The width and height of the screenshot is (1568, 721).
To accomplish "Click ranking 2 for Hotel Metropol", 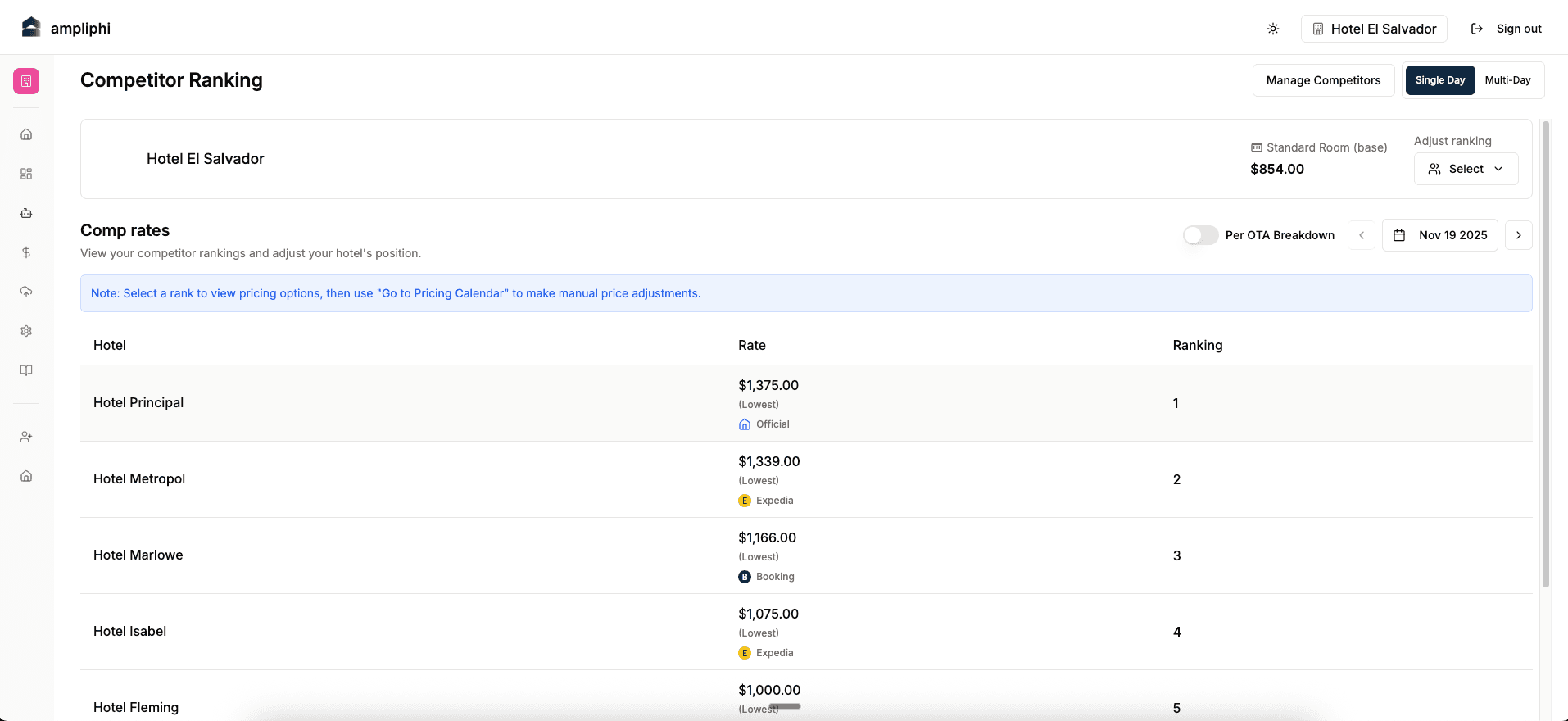I will (1176, 479).
